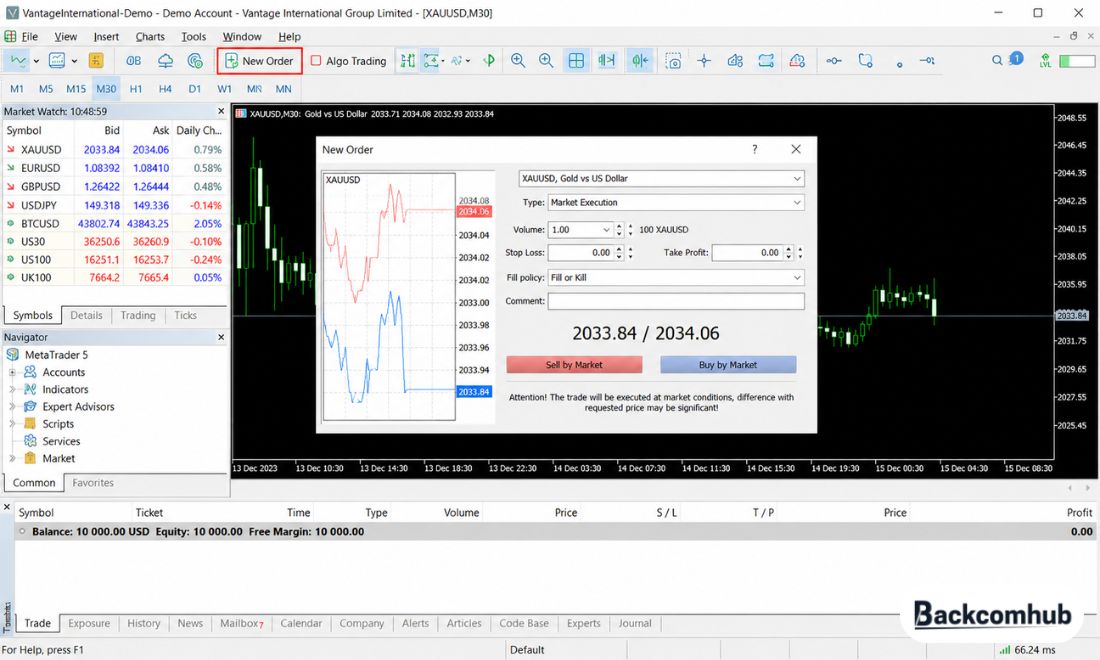1100x660 pixels.
Task: Click the Stop Loss input field
Action: click(581, 252)
